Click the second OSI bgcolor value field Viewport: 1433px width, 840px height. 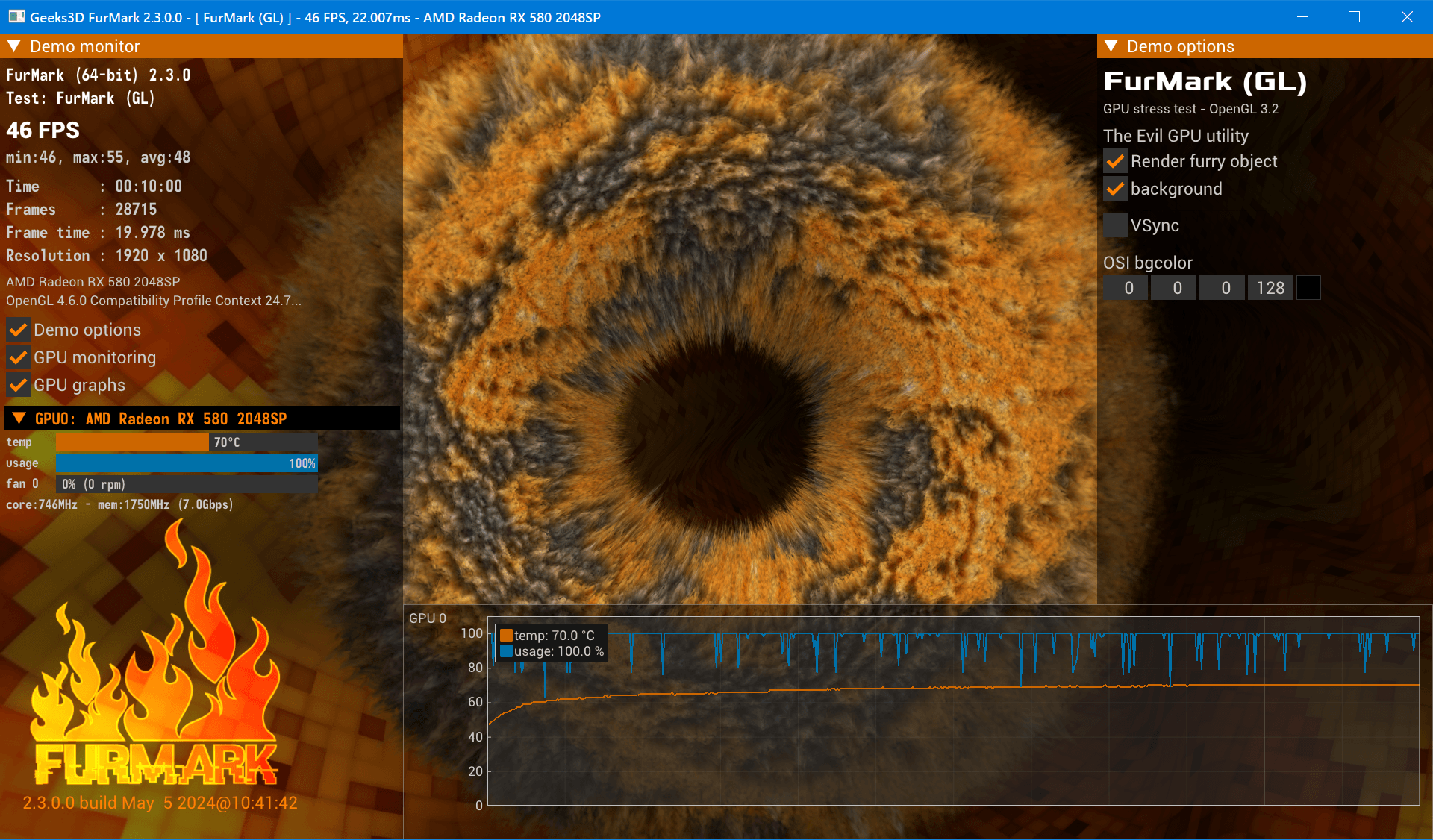1174,288
